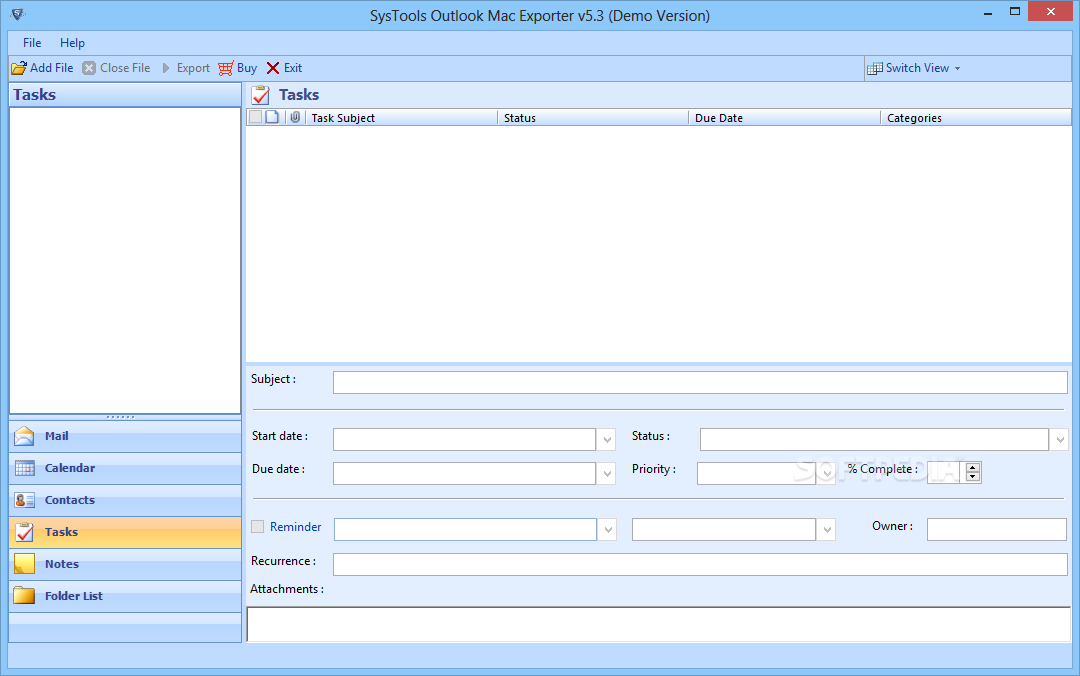This screenshot has height=676, width=1080.
Task: Sort by the Due Date column header
Action: coord(785,118)
